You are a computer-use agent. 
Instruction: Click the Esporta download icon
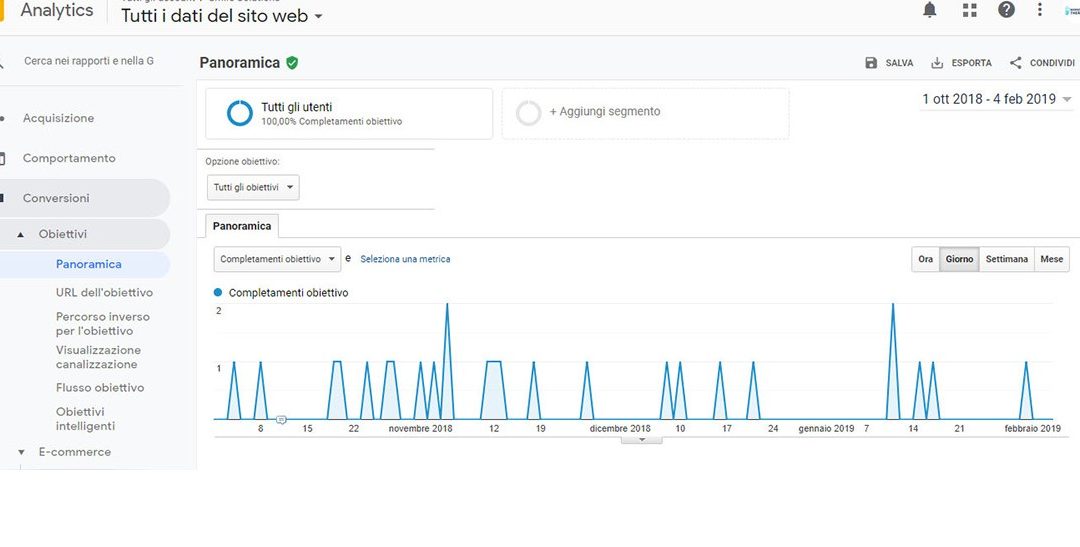tap(937, 63)
